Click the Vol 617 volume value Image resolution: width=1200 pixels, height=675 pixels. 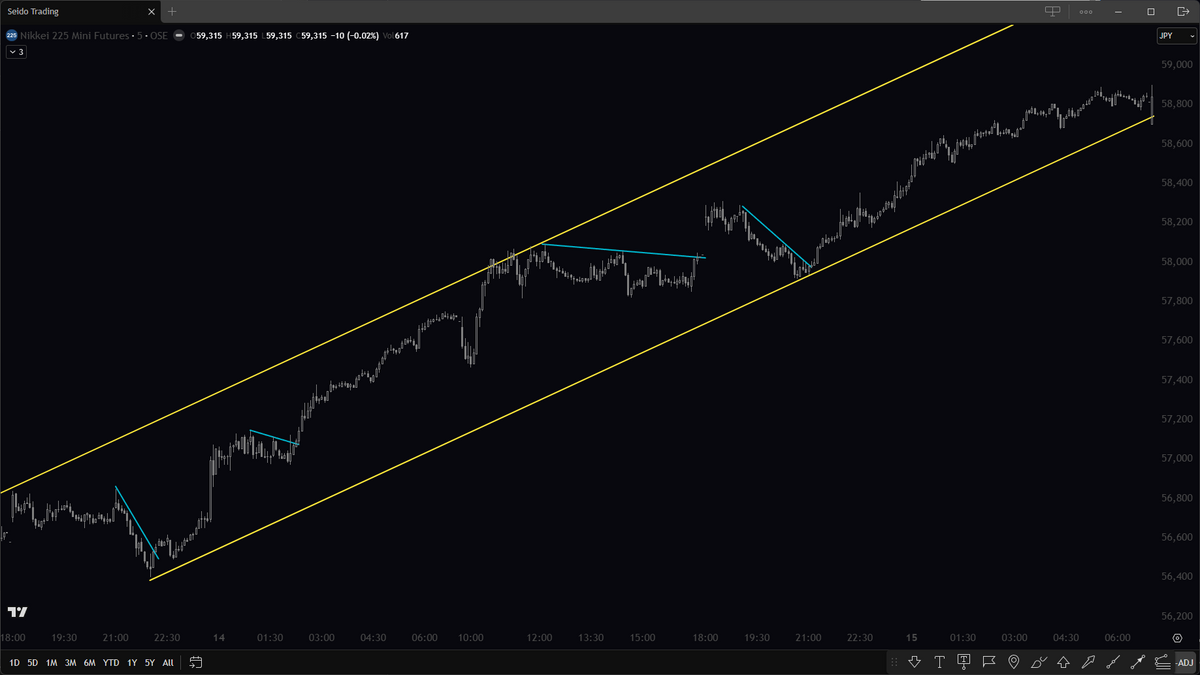pyautogui.click(x=396, y=35)
